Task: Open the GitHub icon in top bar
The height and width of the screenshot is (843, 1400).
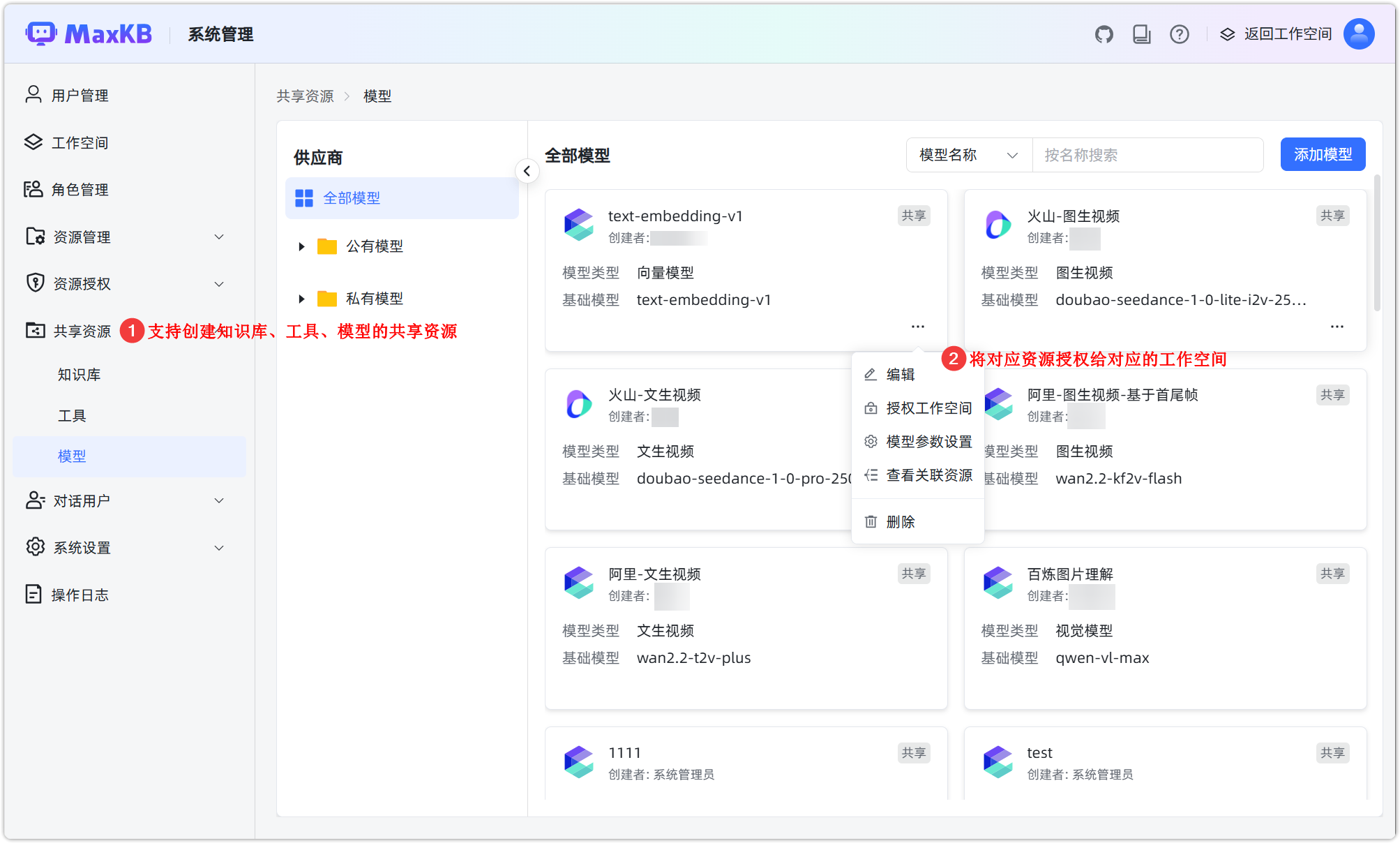Action: pyautogui.click(x=1104, y=33)
